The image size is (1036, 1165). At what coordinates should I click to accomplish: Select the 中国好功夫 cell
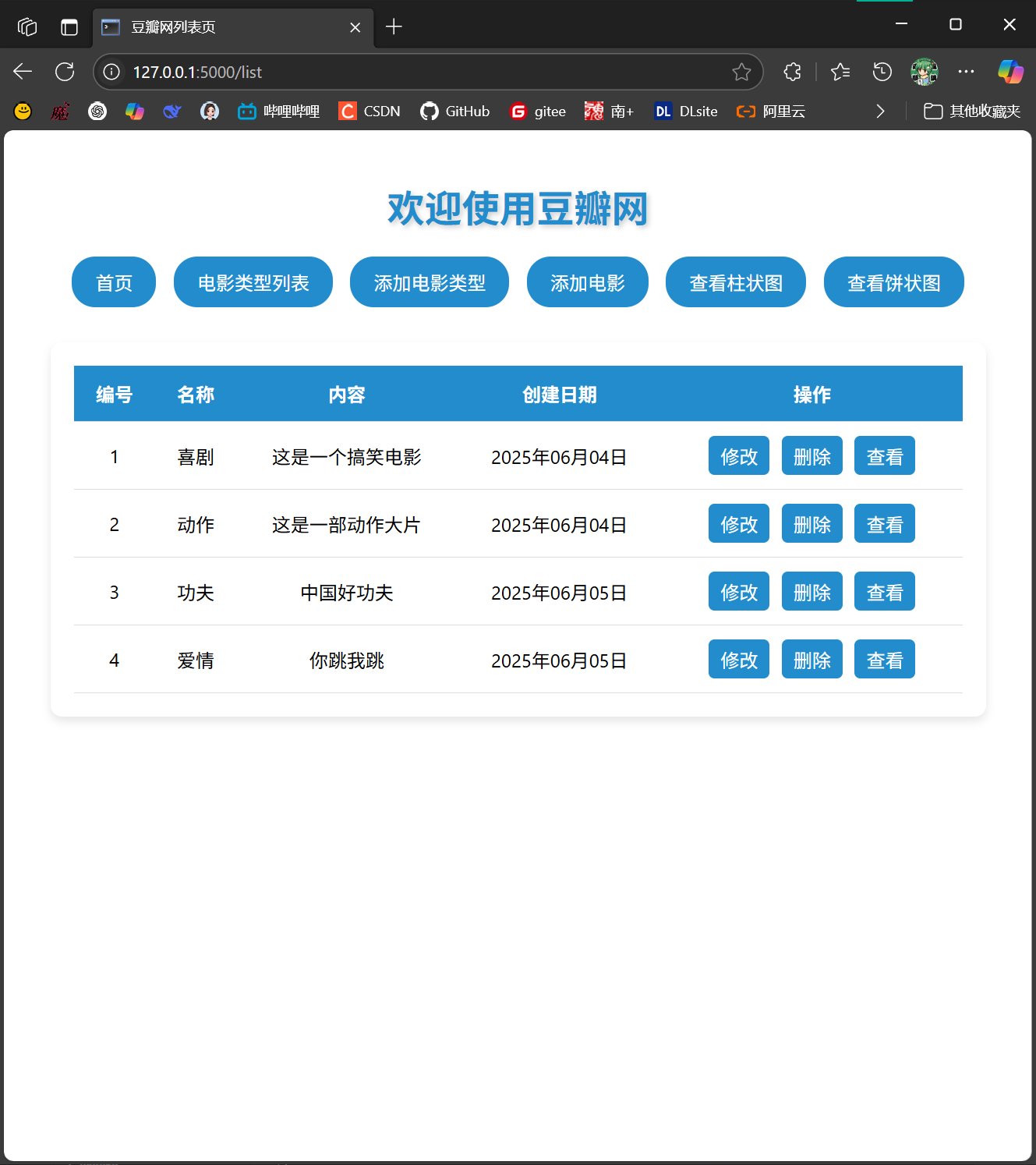pos(347,593)
